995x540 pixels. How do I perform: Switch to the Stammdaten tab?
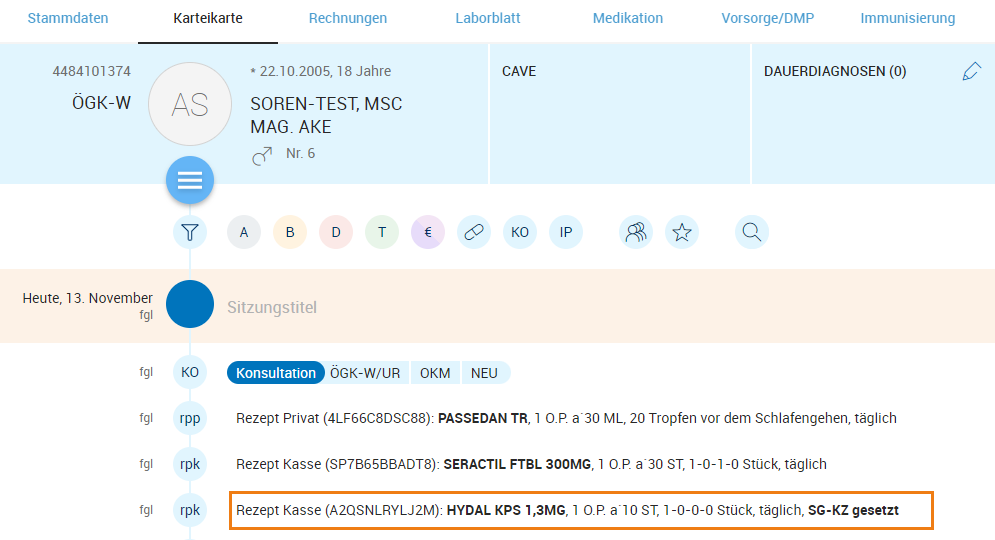(x=68, y=18)
